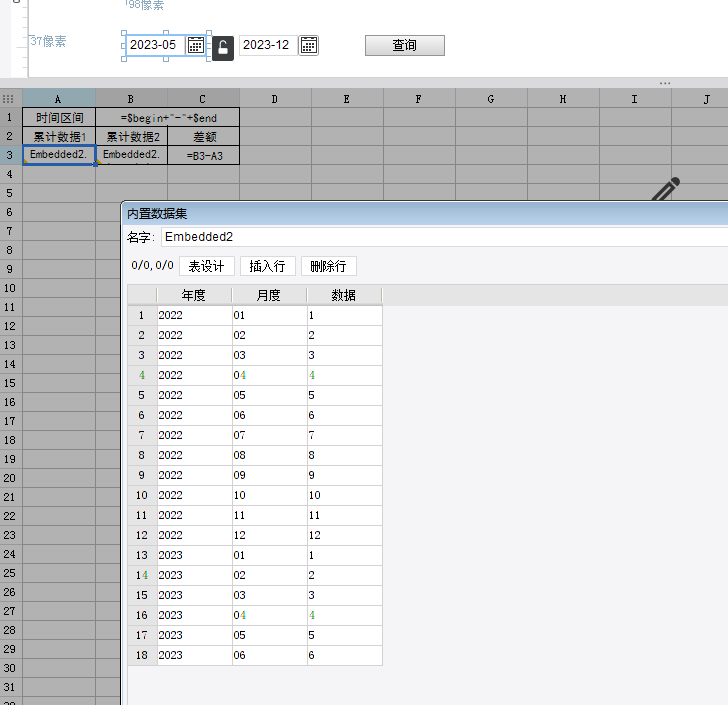
Task: Select row 4 header in spreadsheet
Action: click(10, 174)
